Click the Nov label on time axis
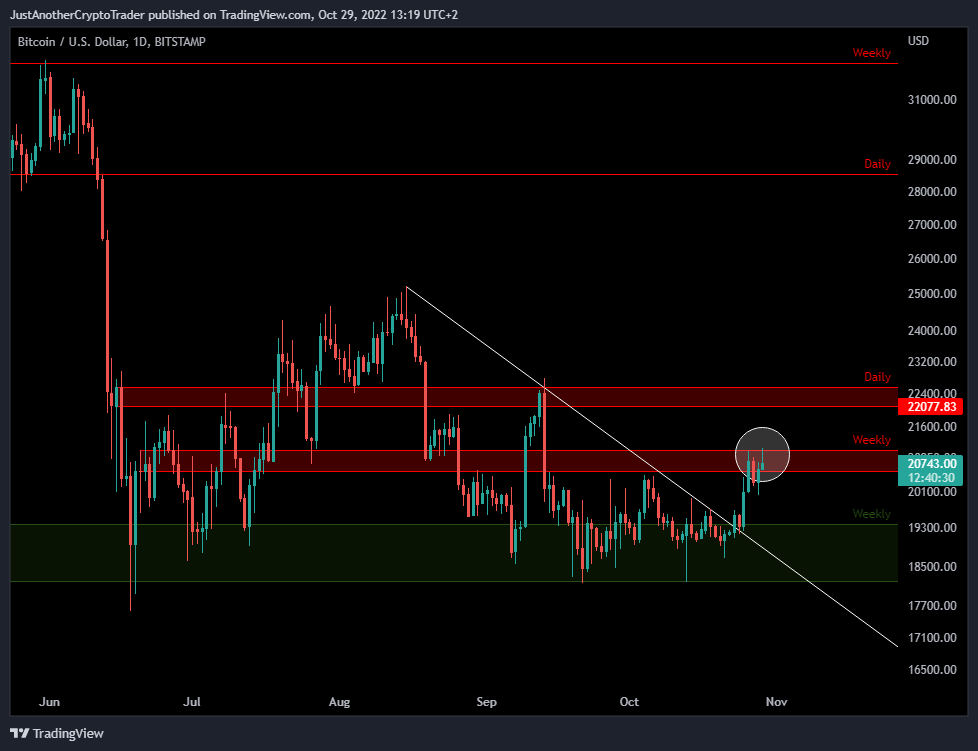 pyautogui.click(x=777, y=702)
